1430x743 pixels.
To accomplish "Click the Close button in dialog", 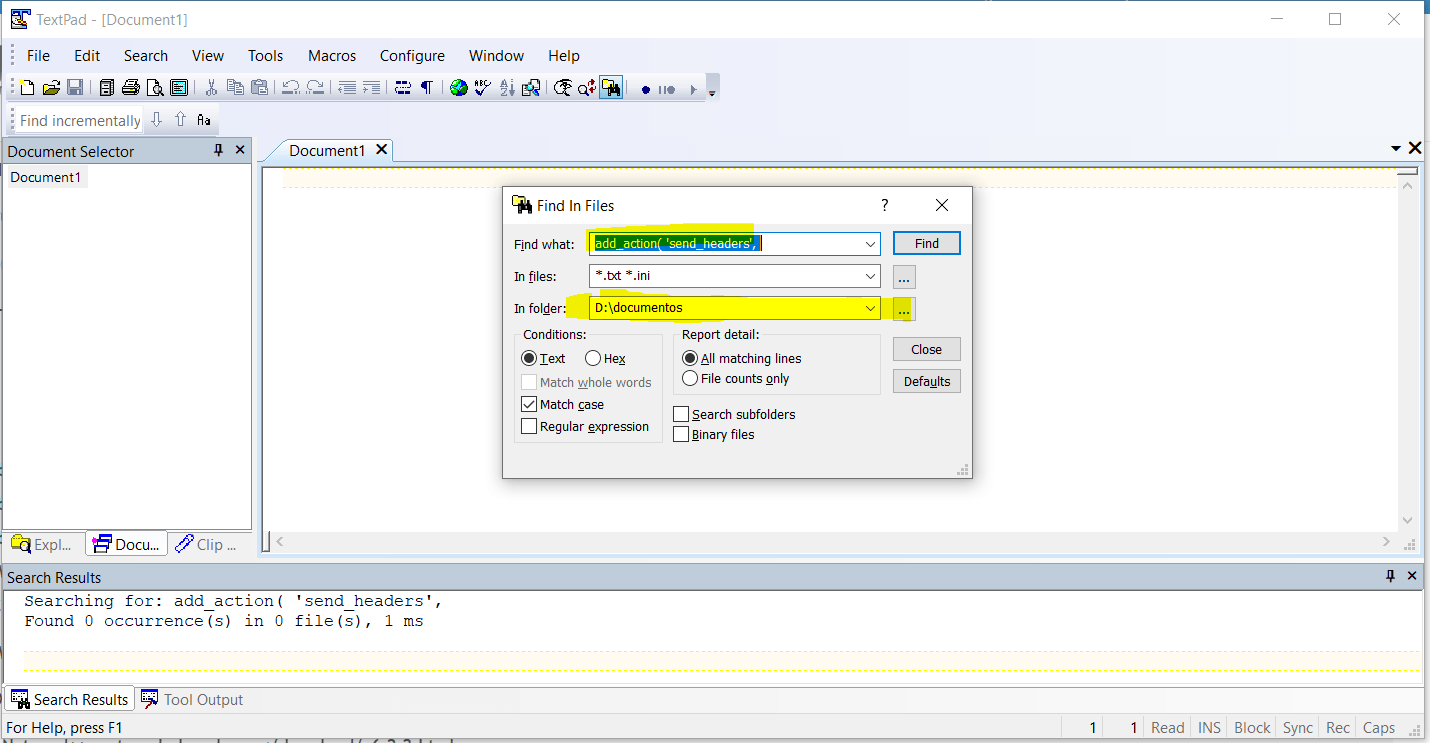I will [927, 349].
